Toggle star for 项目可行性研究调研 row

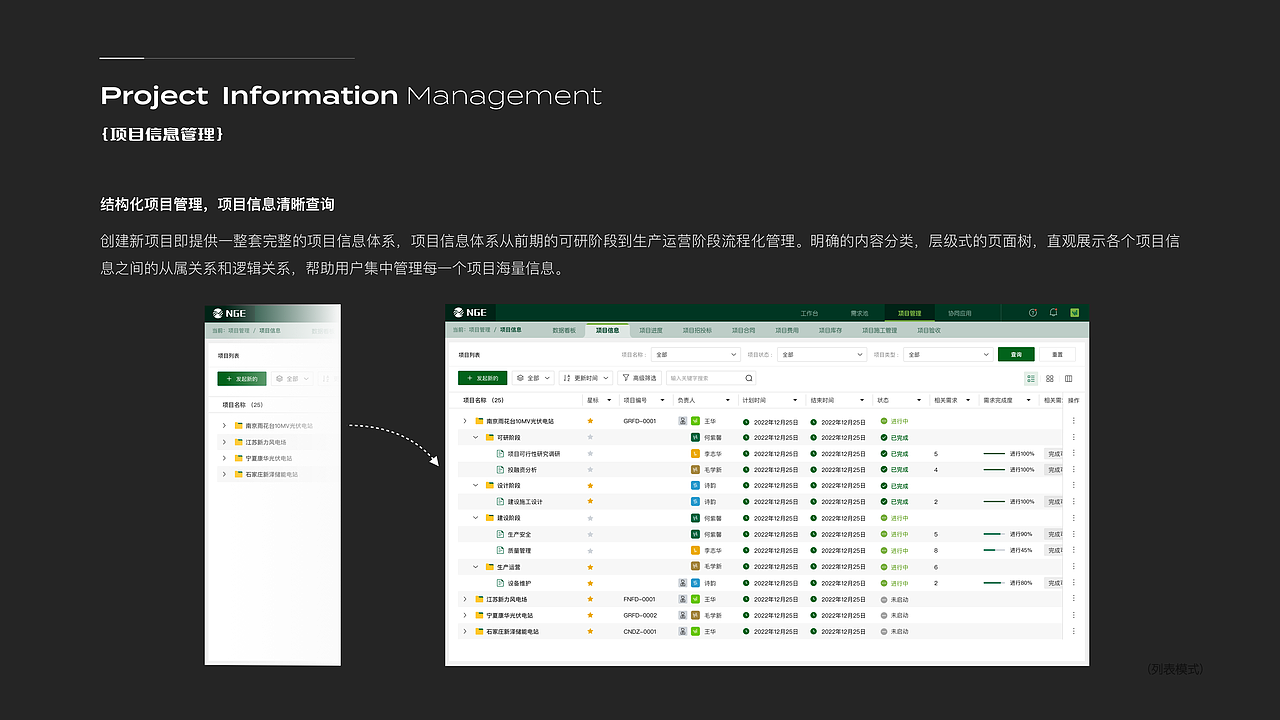pyautogui.click(x=590, y=453)
